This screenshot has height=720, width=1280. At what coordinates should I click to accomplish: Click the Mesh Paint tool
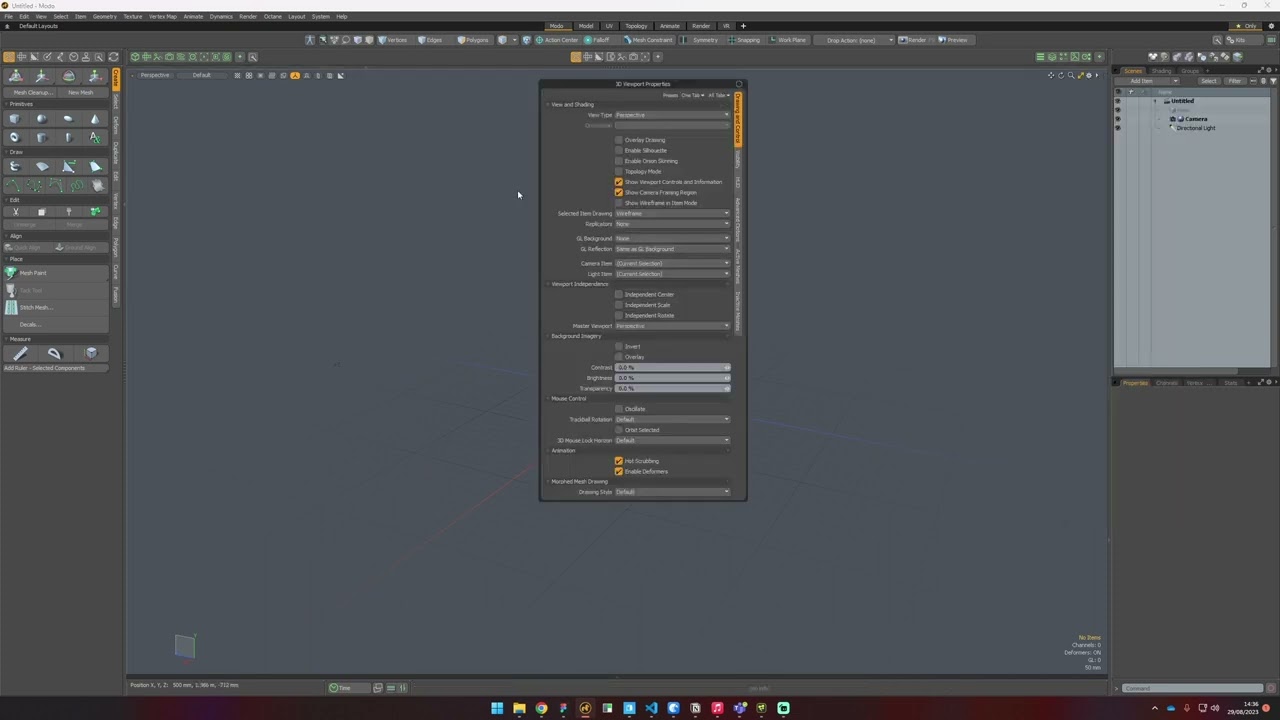55,273
